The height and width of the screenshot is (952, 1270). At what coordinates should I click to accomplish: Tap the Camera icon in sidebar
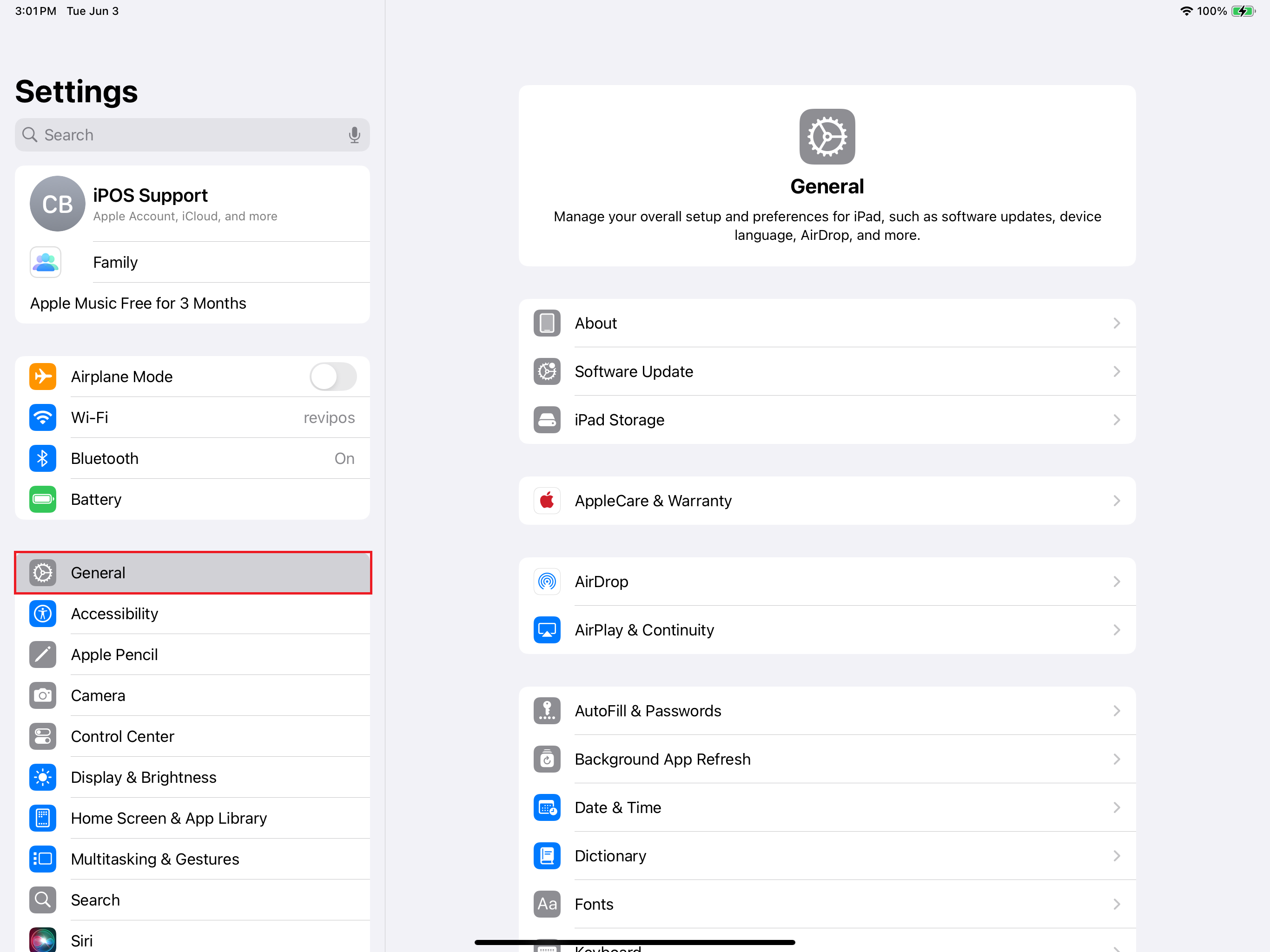(x=42, y=695)
